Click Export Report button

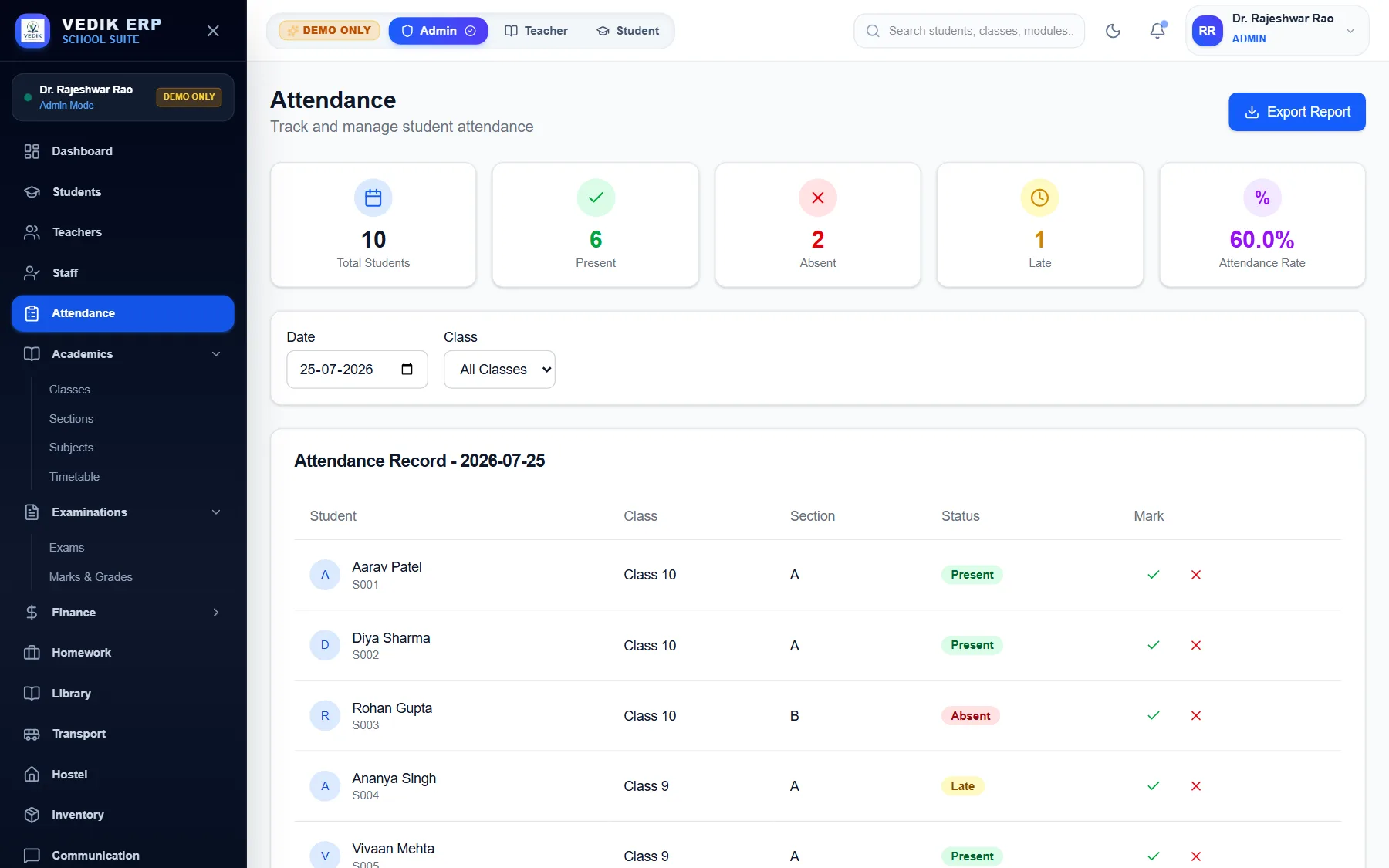tap(1297, 112)
